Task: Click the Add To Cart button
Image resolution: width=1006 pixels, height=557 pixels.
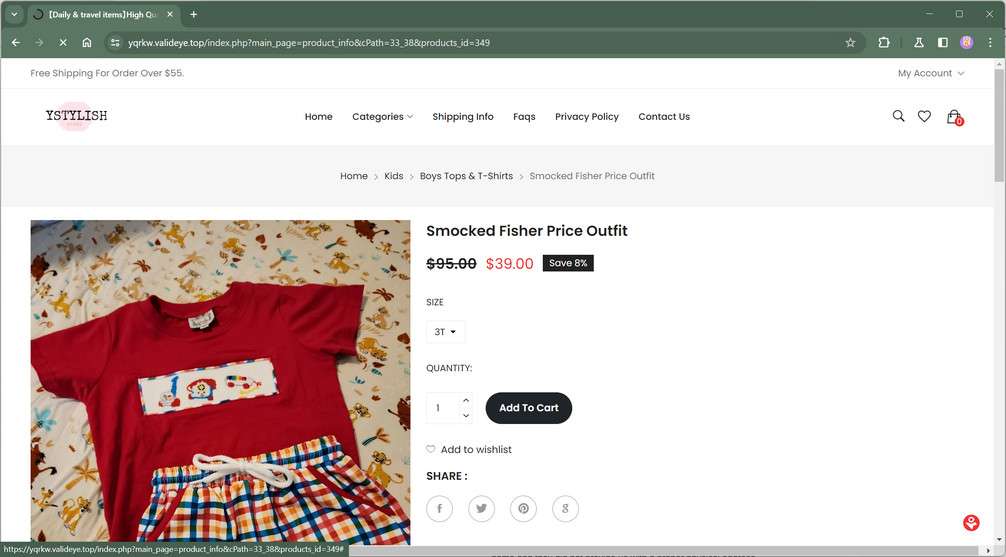Action: [x=528, y=408]
